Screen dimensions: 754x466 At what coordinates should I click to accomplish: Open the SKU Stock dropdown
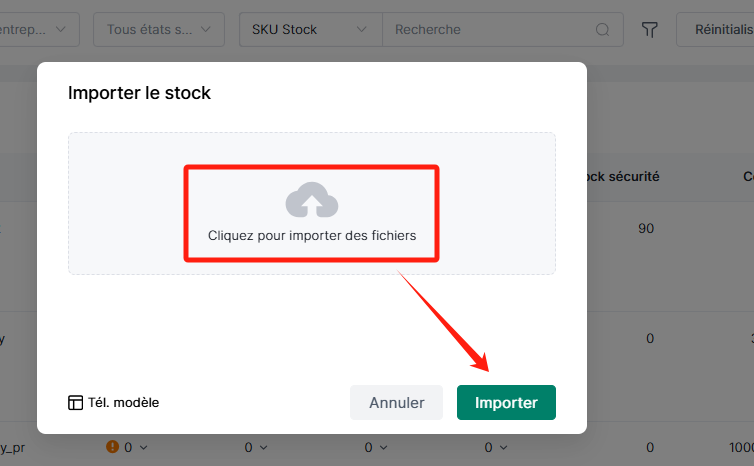click(311, 30)
